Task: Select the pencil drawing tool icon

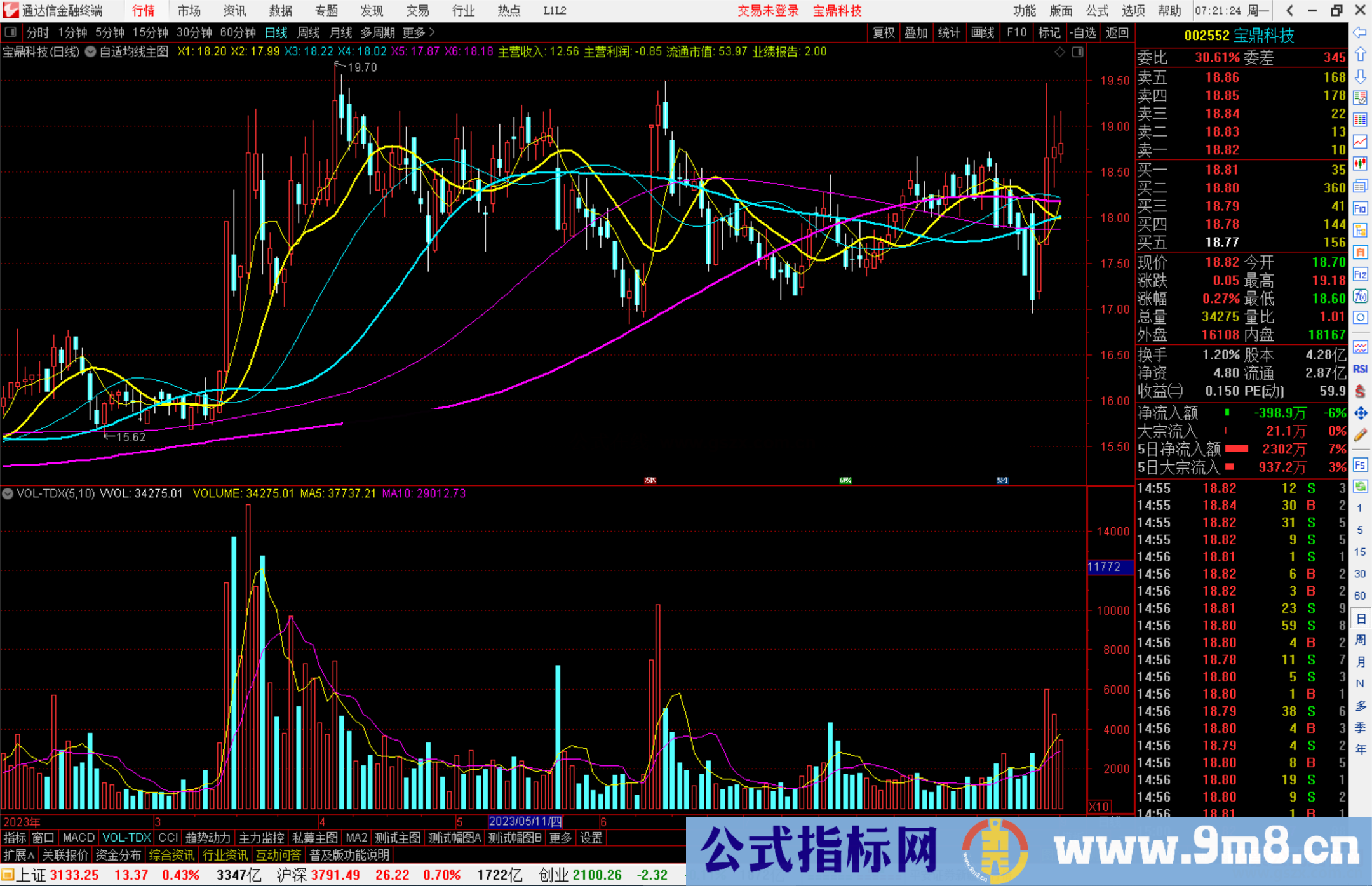Action: coord(1360,436)
